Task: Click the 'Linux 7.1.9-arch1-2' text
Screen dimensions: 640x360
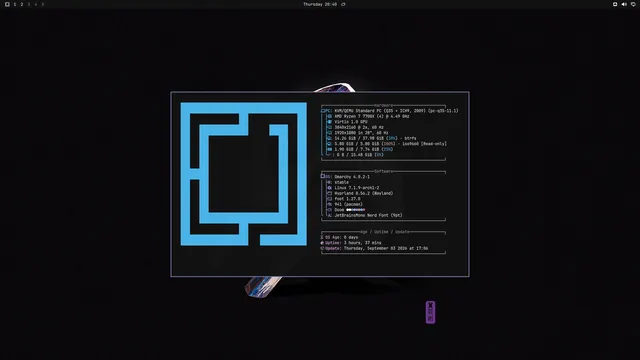Action: [357, 188]
